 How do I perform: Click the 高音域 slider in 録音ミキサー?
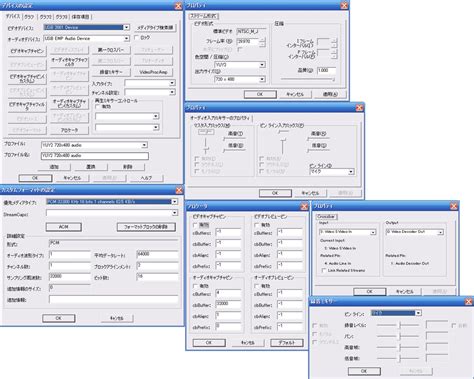point(398,347)
